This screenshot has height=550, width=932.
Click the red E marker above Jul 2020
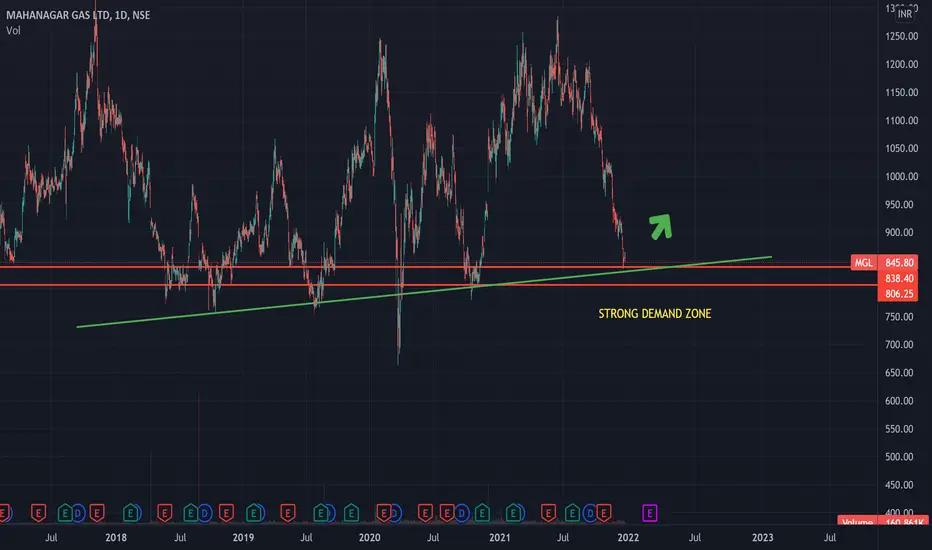point(425,513)
